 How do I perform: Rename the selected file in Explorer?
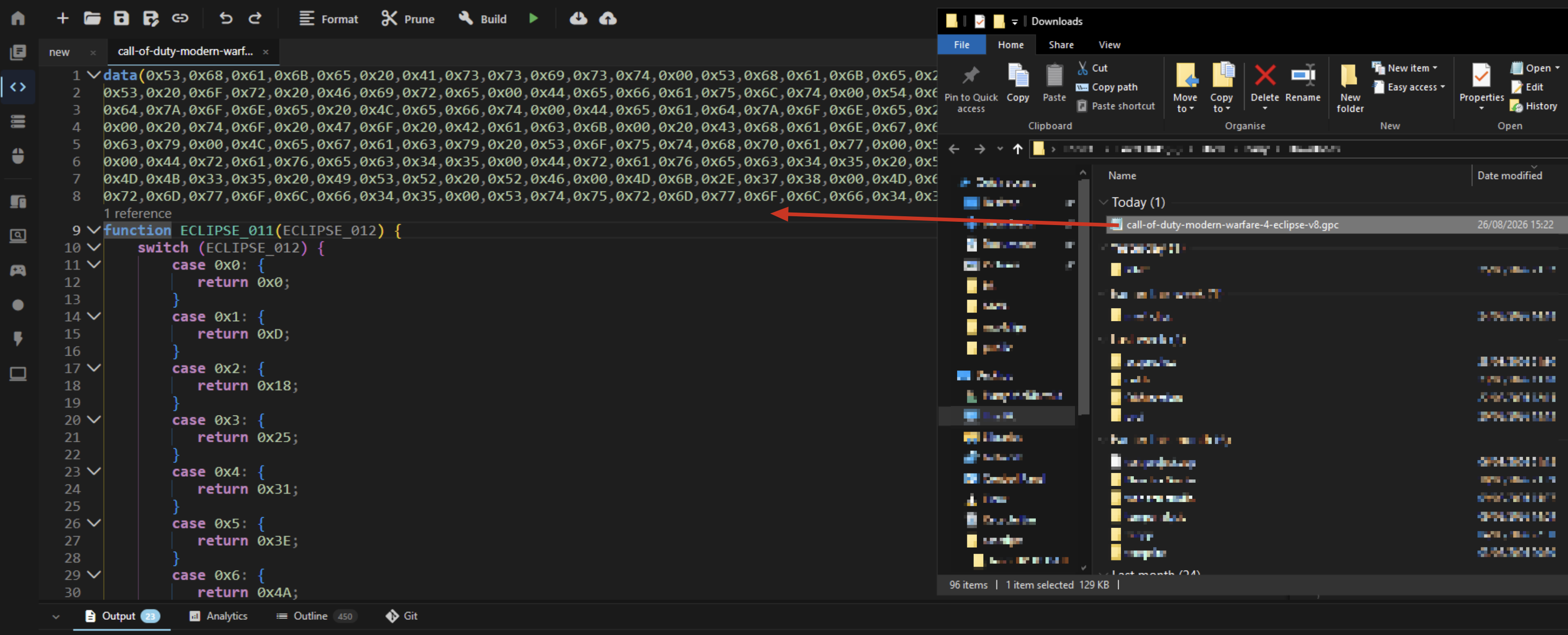(1303, 83)
